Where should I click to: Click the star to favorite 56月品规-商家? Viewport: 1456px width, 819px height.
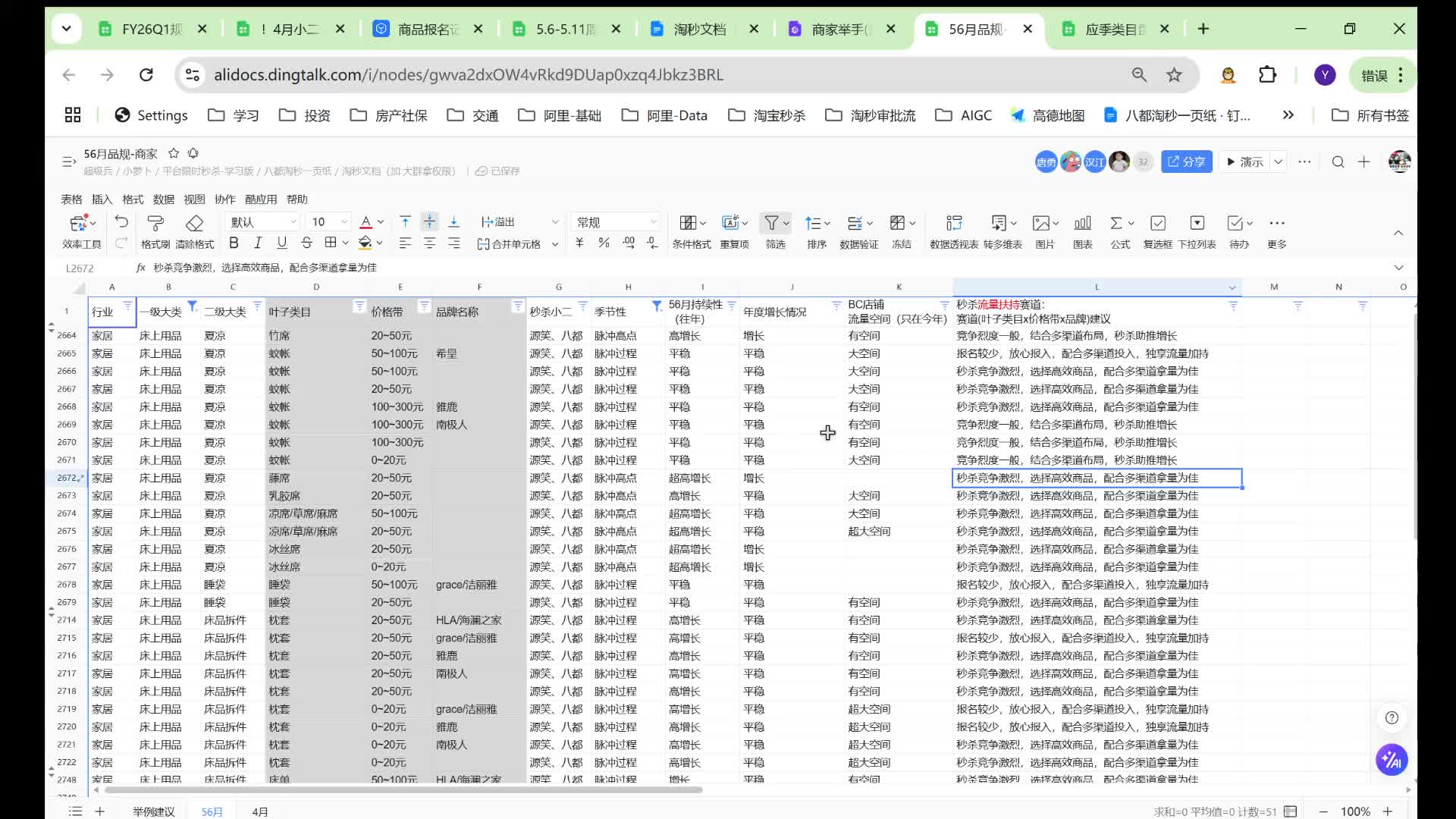[174, 153]
